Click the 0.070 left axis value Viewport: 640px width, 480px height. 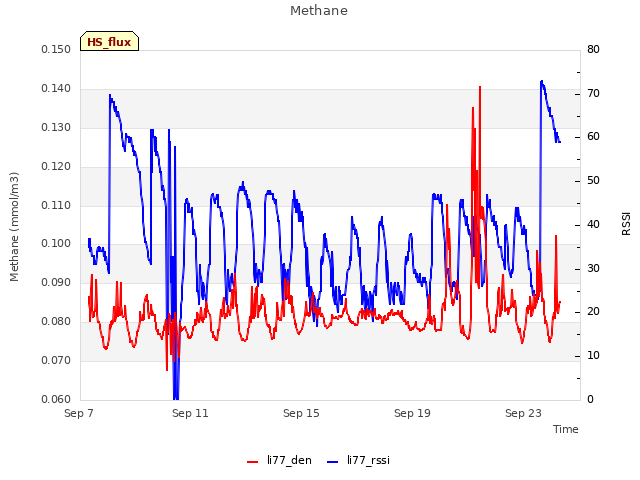(x=56, y=360)
